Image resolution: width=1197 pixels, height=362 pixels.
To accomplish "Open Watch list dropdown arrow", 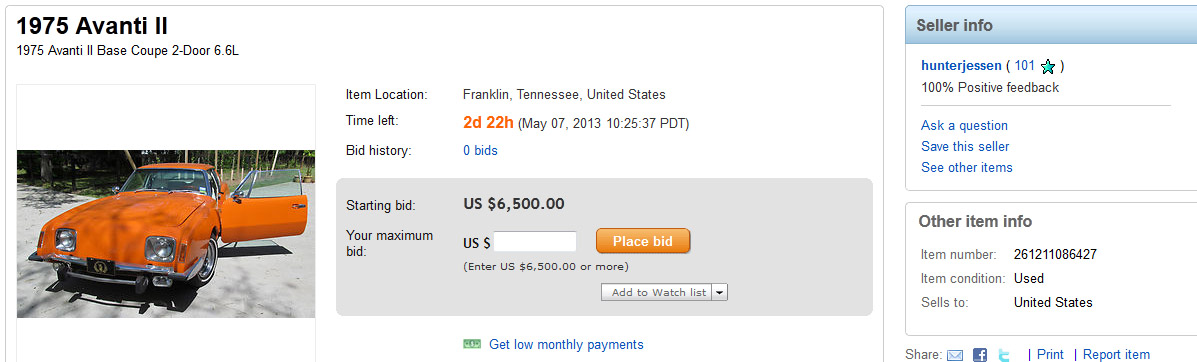I will pyautogui.click(x=721, y=293).
